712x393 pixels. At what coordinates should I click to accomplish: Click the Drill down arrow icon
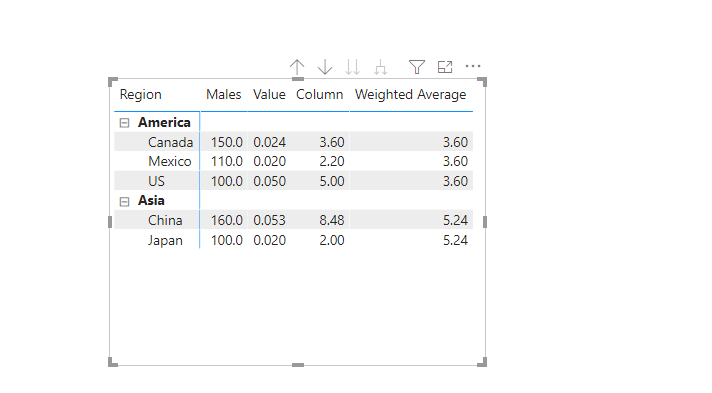(x=325, y=67)
